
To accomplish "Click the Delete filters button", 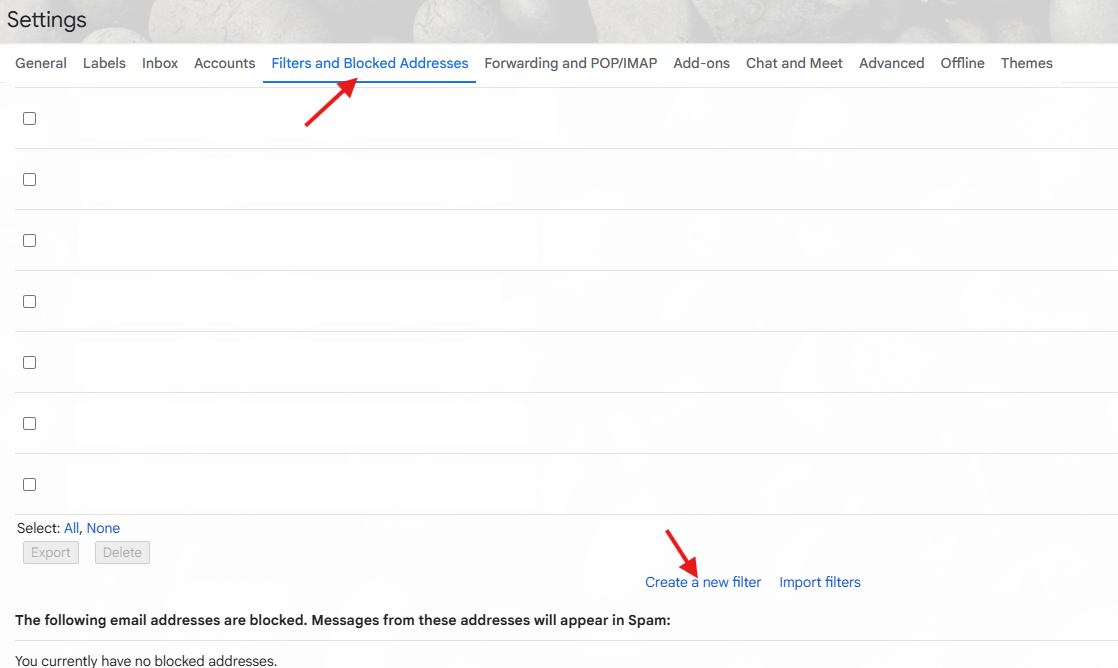I will click(x=122, y=553).
